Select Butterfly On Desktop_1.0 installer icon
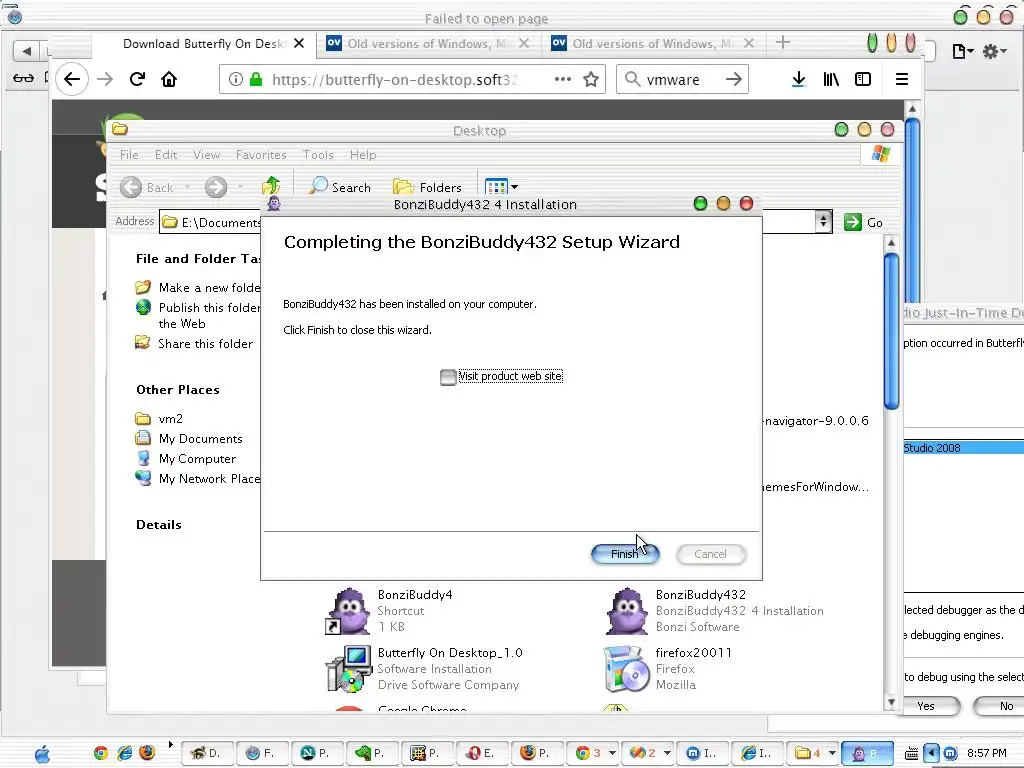 tap(348, 669)
